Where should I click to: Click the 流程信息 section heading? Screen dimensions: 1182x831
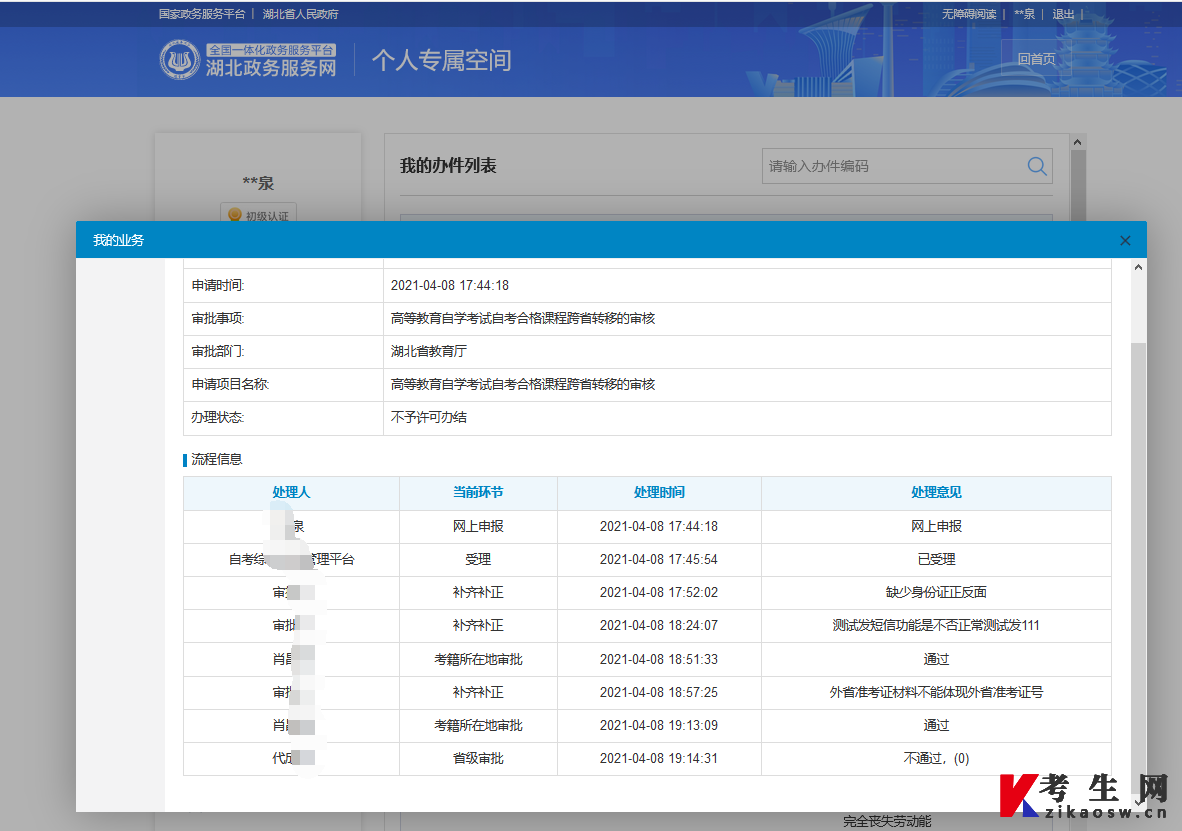coord(216,459)
